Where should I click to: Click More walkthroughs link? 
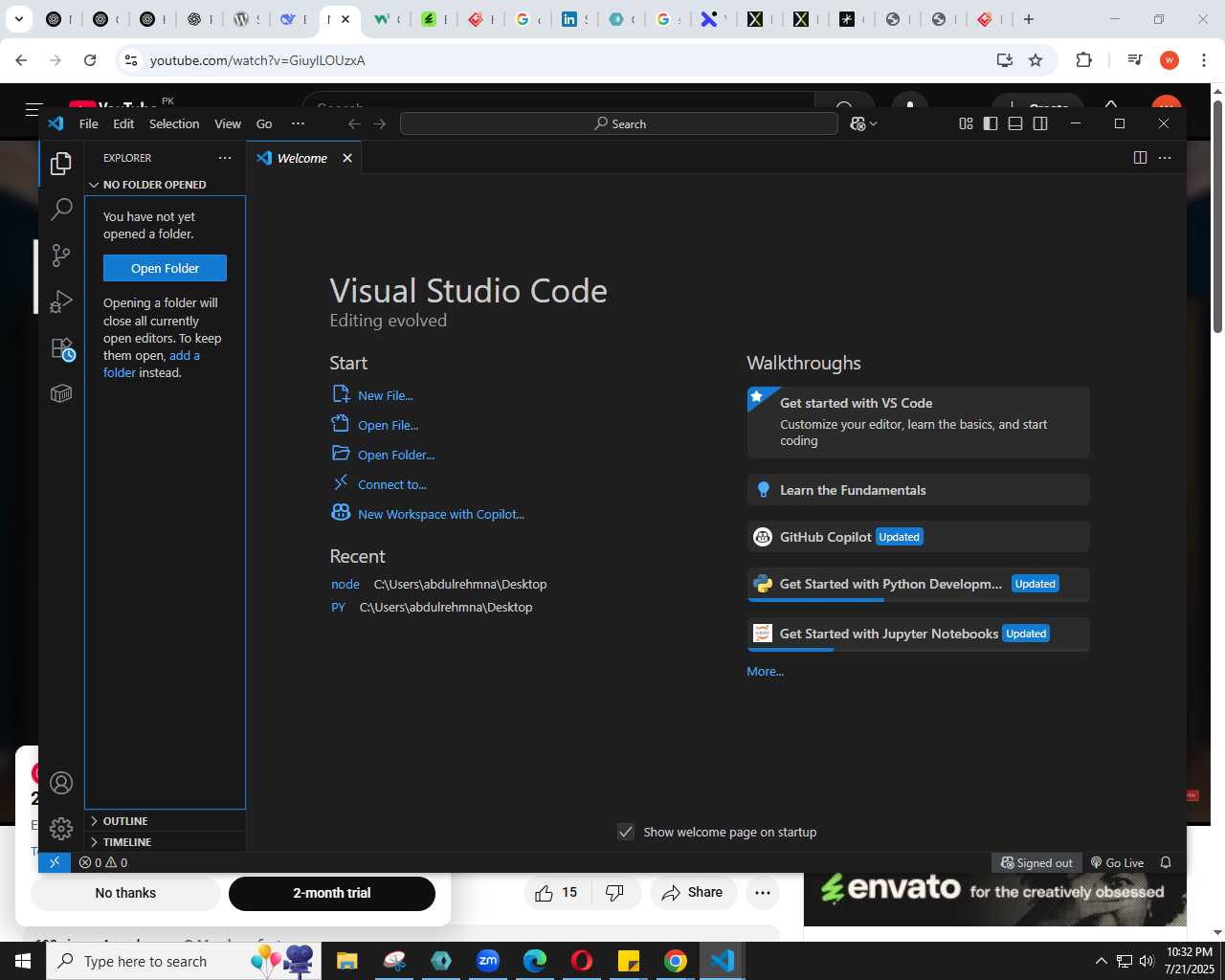coord(765,671)
